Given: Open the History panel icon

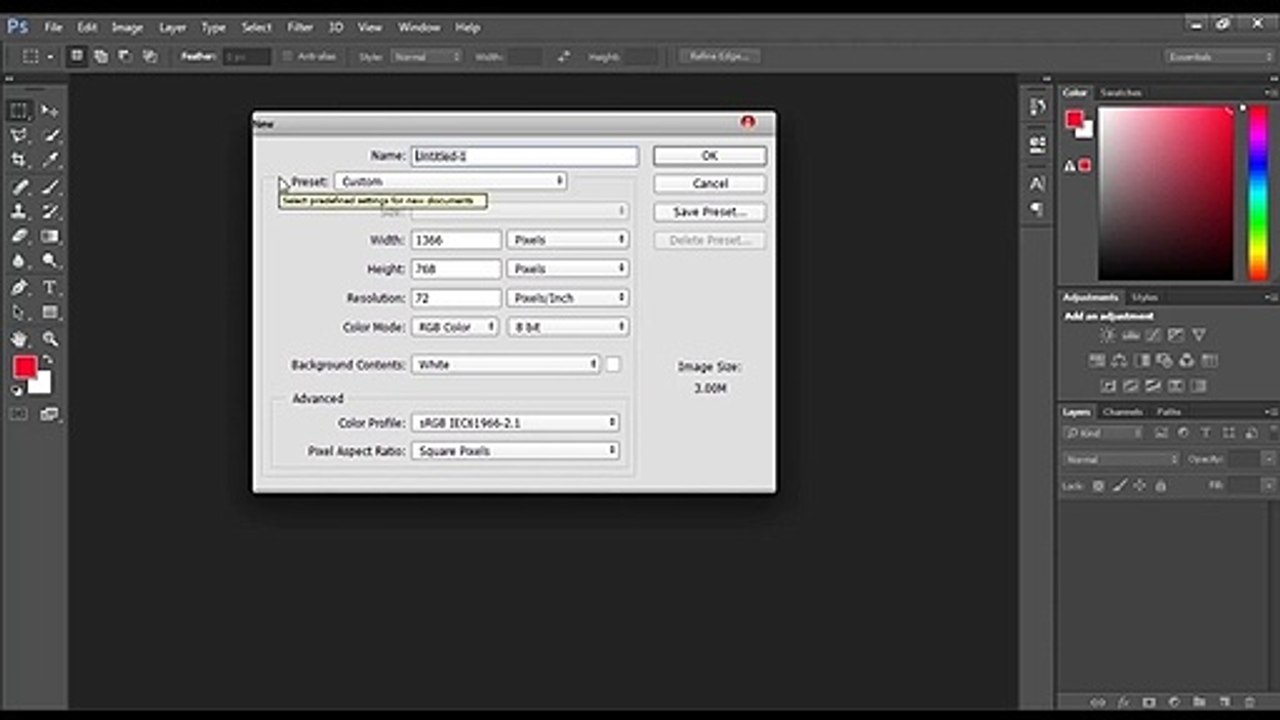Looking at the screenshot, I should (x=1037, y=107).
